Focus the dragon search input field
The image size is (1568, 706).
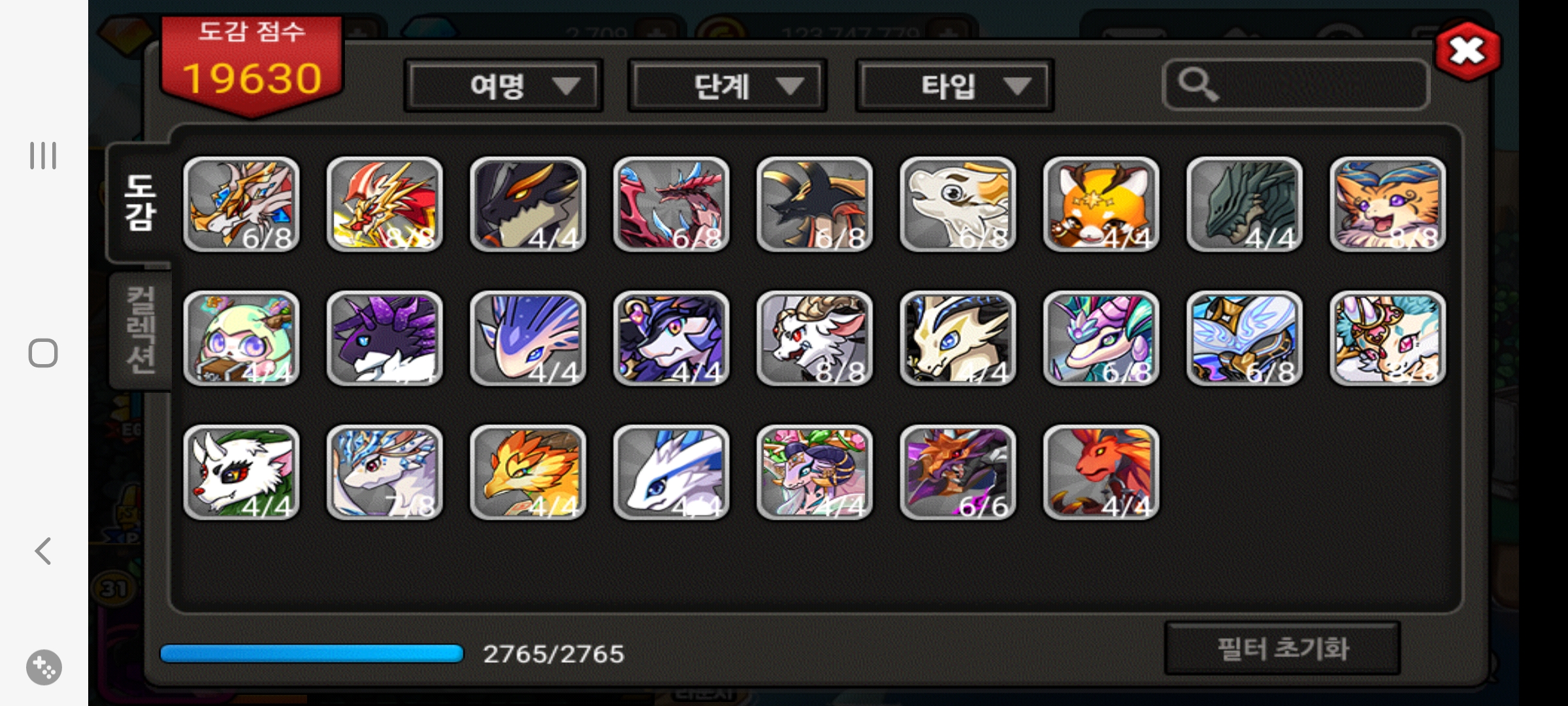[1296, 86]
